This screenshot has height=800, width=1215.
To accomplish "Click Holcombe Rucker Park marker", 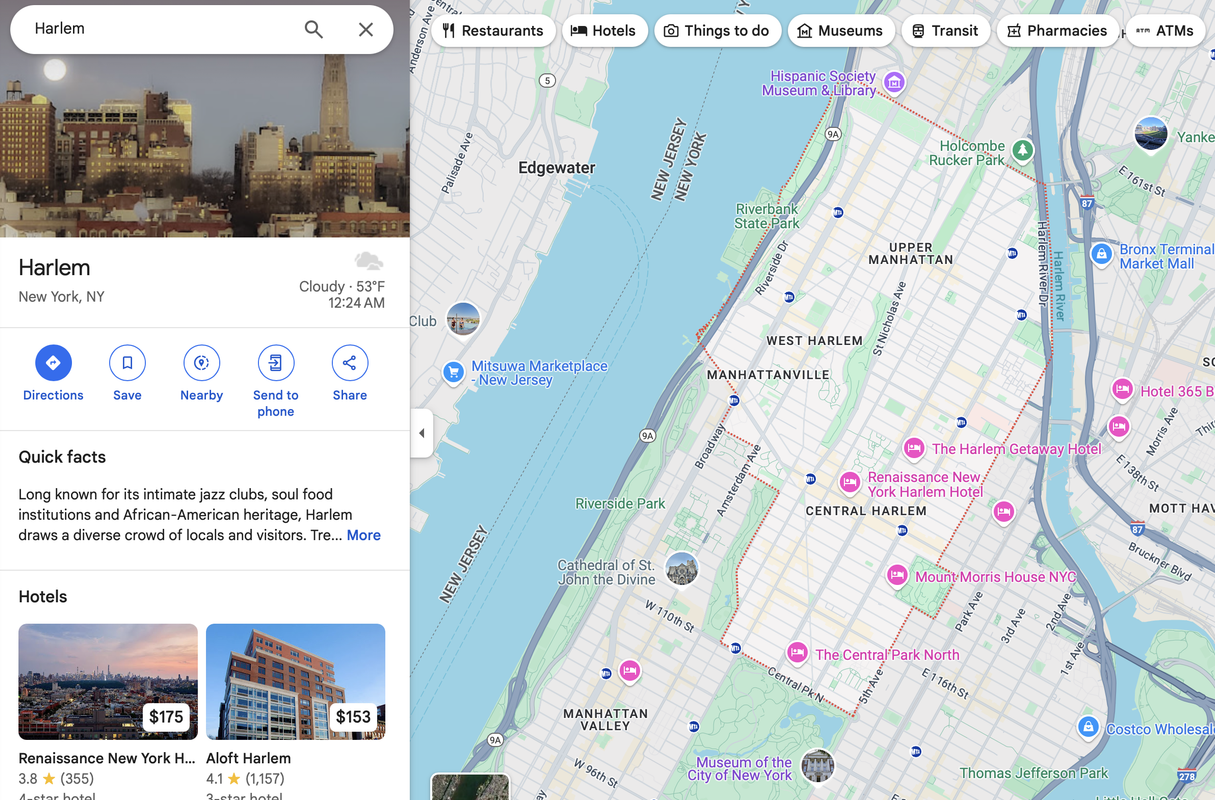I will [1022, 150].
